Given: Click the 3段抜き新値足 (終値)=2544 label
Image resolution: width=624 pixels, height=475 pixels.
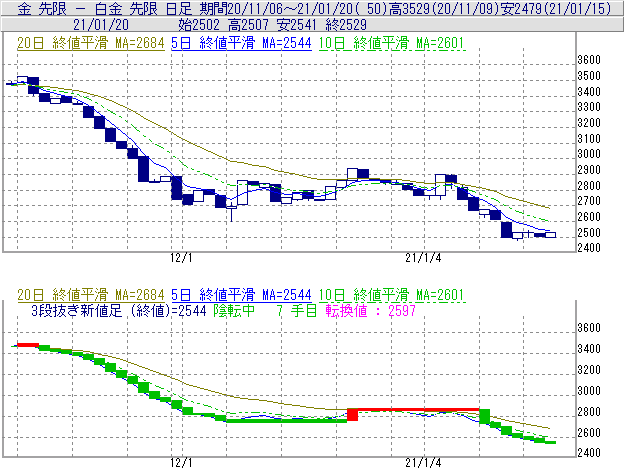Looking at the screenshot, I should click(x=119, y=310).
